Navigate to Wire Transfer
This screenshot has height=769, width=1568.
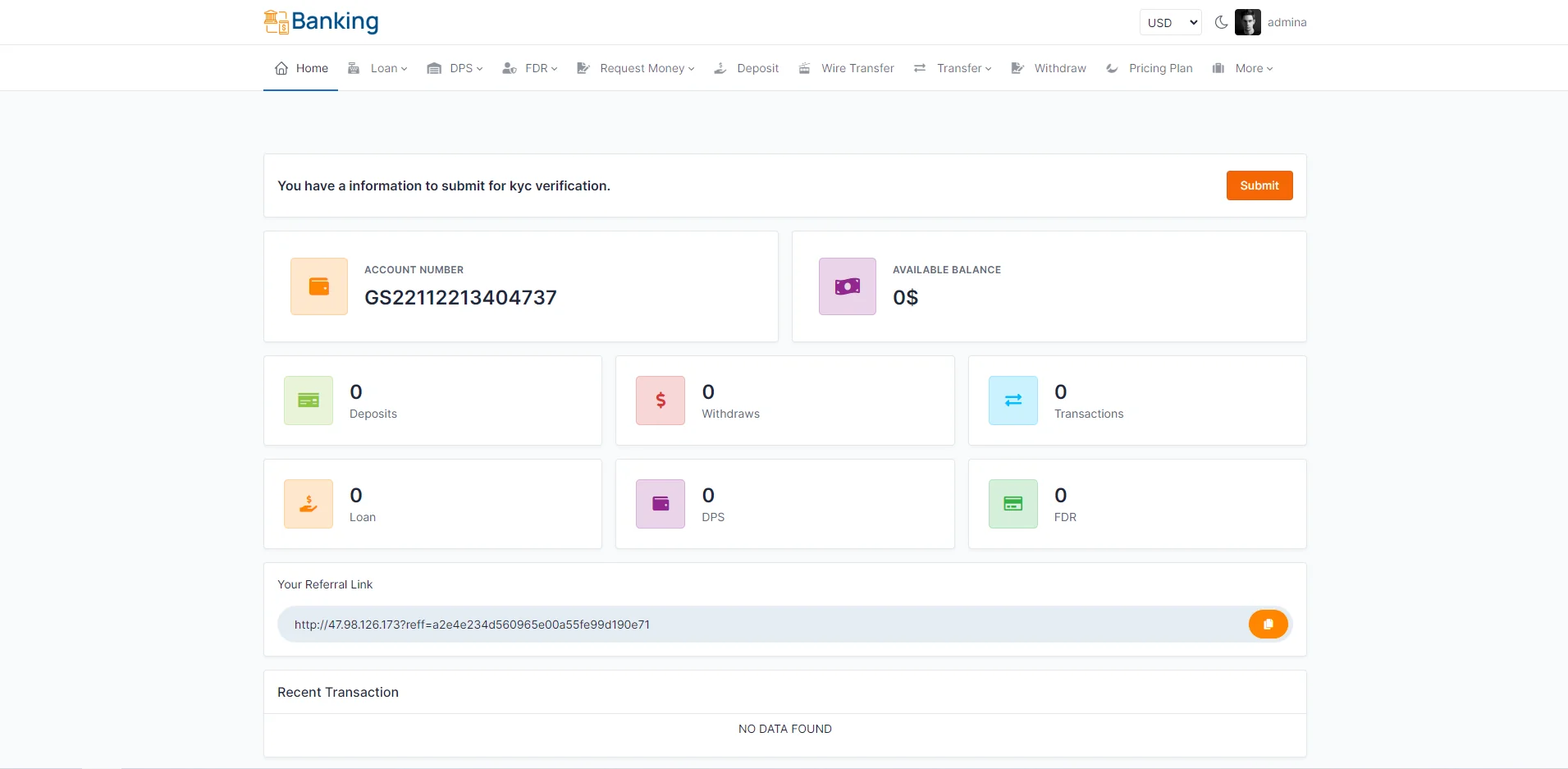click(x=847, y=68)
